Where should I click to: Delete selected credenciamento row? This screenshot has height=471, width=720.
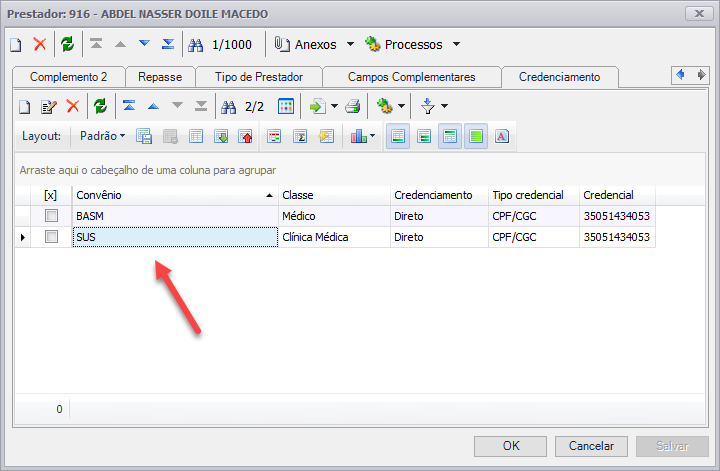point(73,107)
